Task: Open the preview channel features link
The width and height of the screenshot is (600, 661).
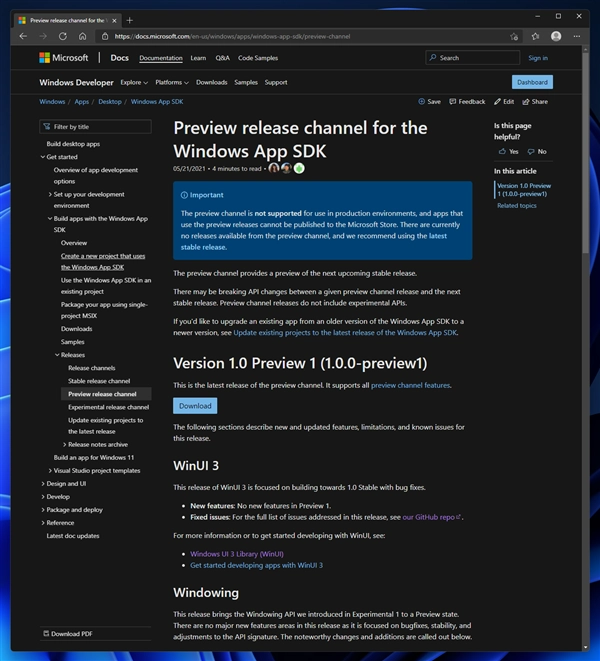Action: click(410, 385)
